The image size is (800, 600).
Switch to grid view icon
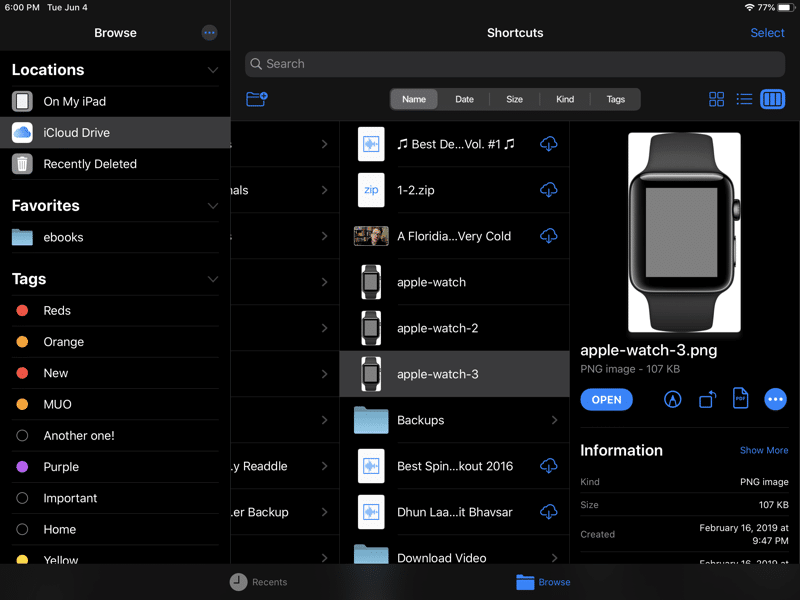(x=716, y=99)
